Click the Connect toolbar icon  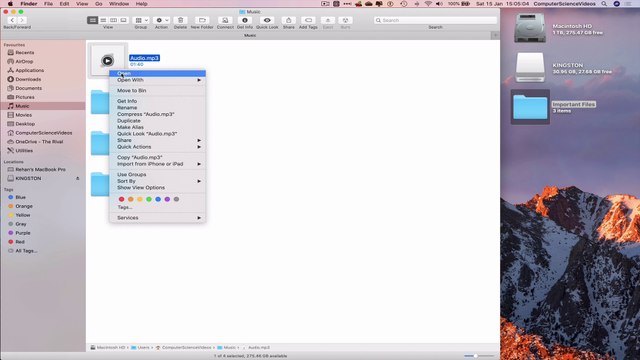pos(225,20)
